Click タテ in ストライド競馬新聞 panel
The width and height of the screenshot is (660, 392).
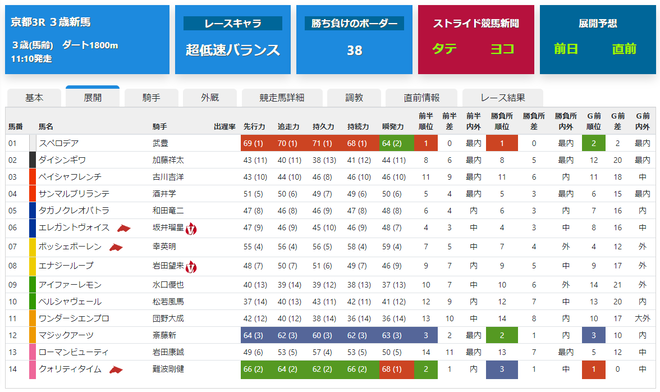tap(444, 49)
